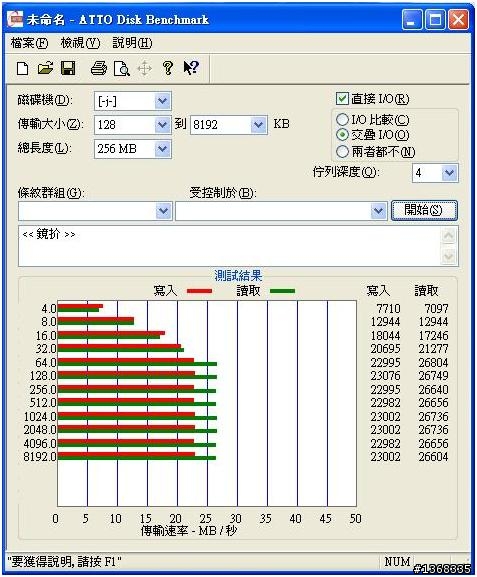Close the ATTO Disk Benchmark window
Viewport: 477px width, 577px height.
(x=459, y=19)
